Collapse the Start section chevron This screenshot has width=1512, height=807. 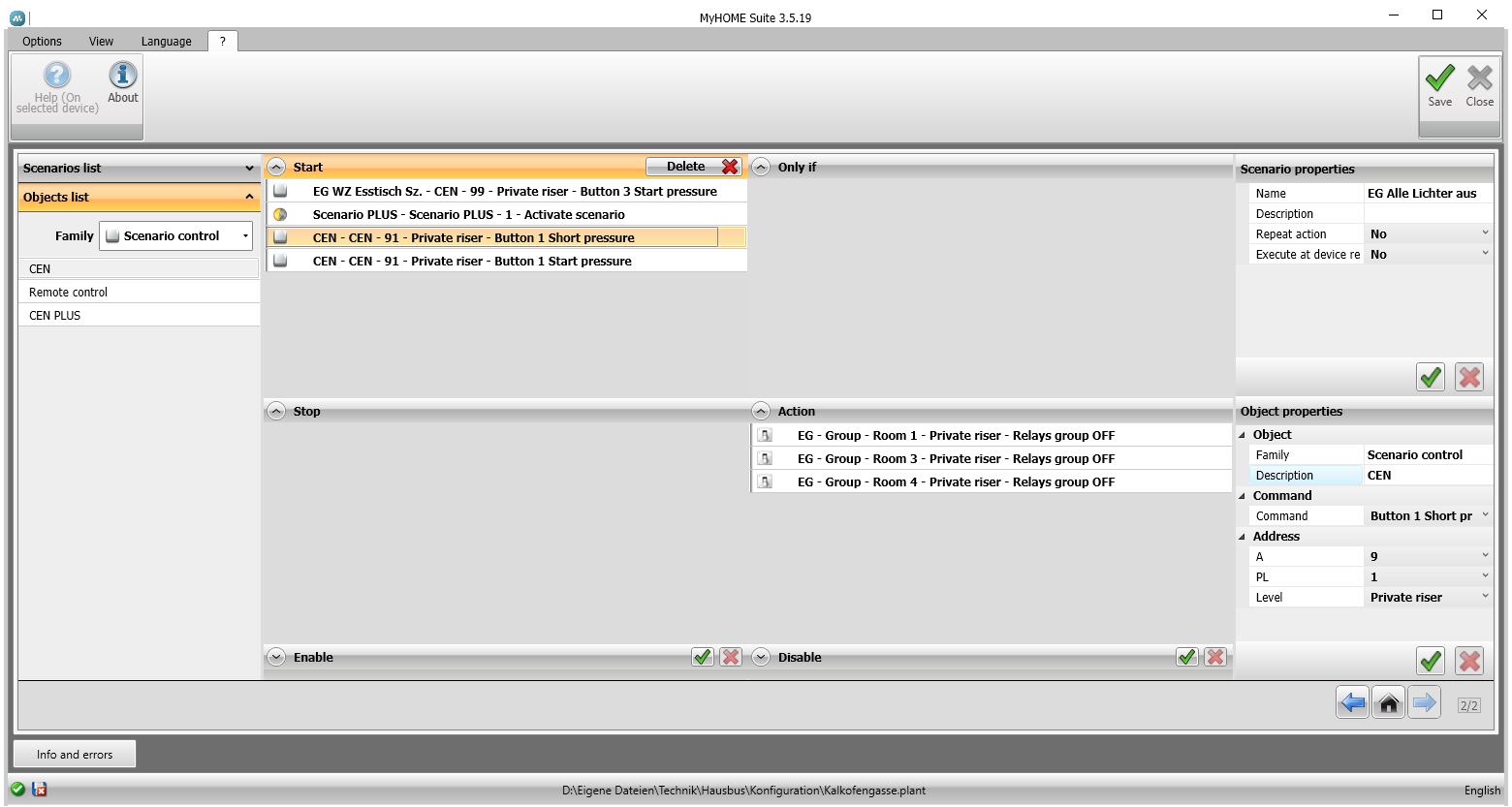point(277,167)
